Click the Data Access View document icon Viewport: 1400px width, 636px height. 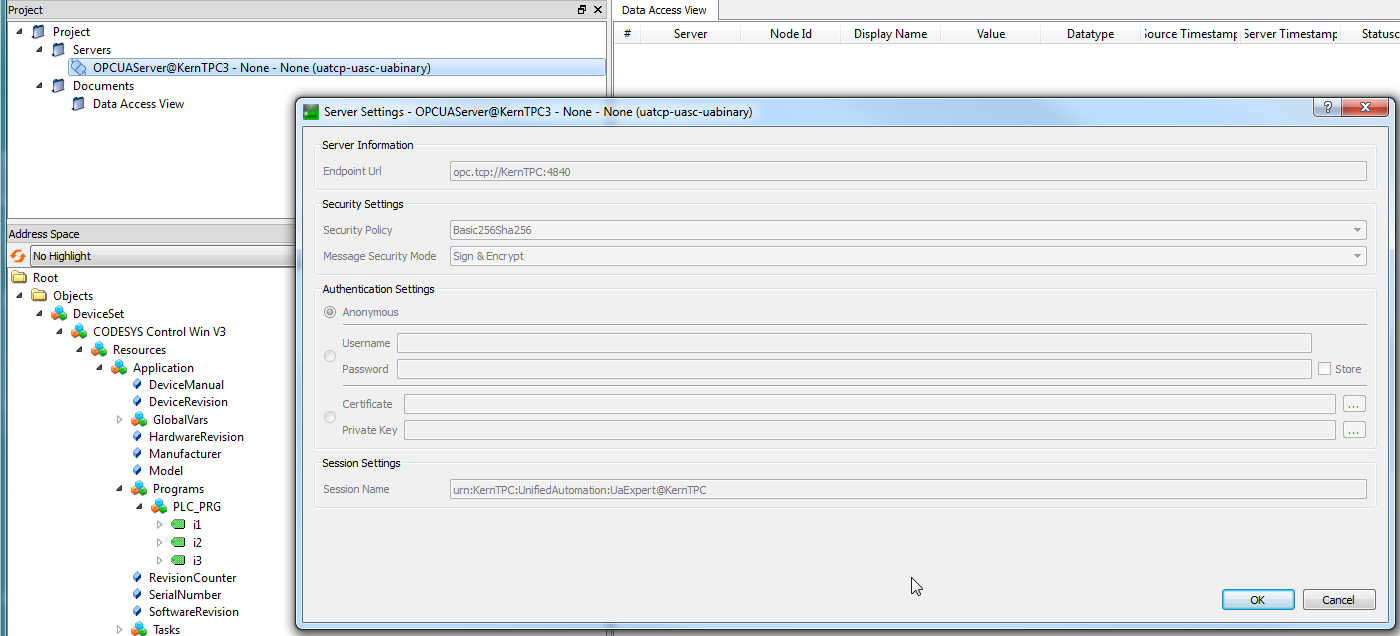(79, 104)
